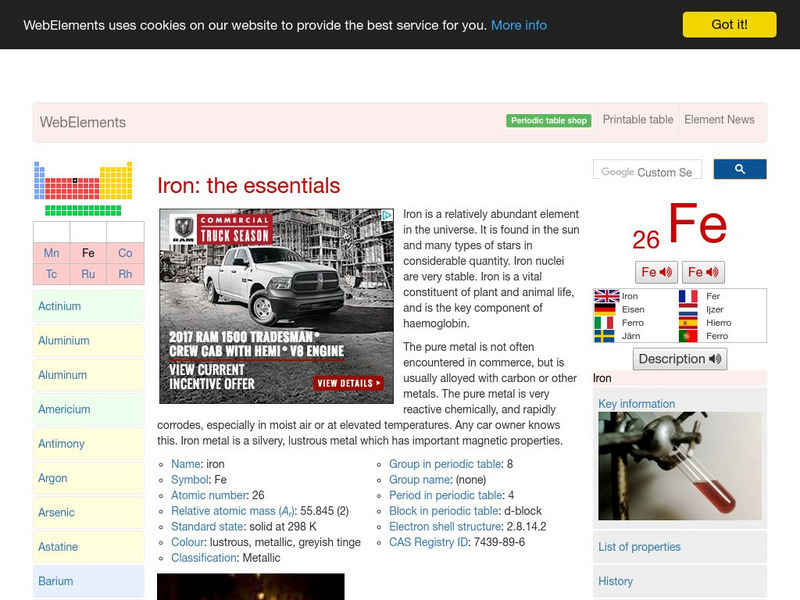Open Actinium in element list
800x600 pixels.
(89, 306)
